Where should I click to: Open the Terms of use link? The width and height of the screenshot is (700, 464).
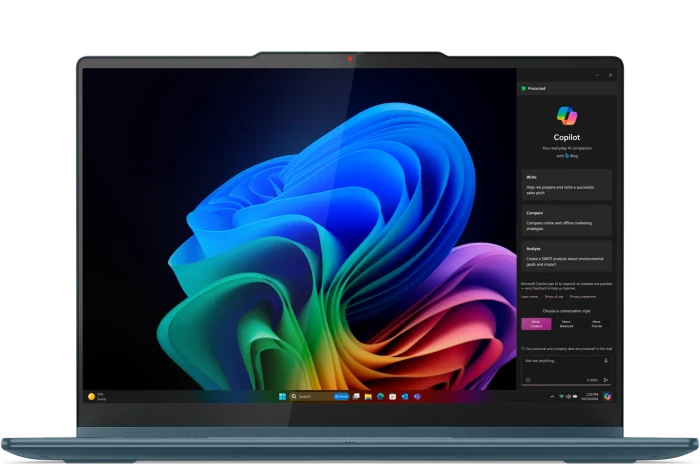click(x=554, y=297)
